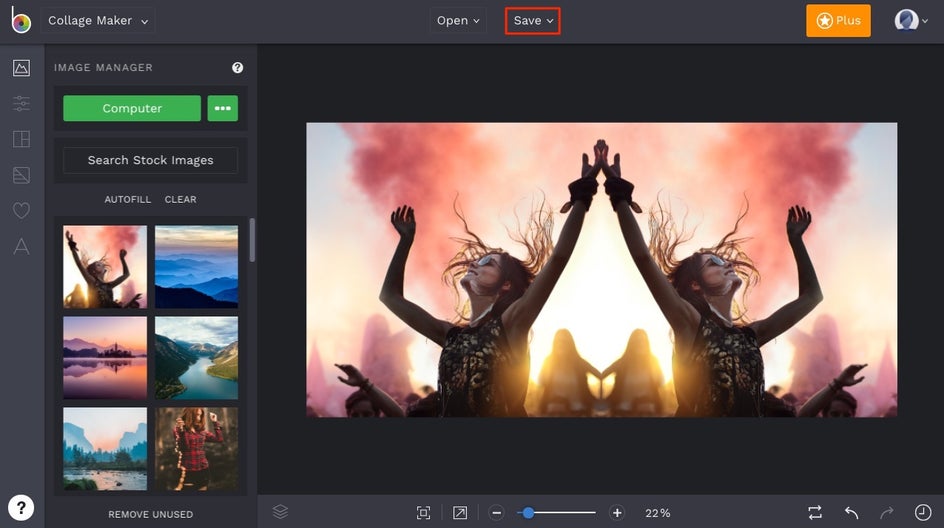Click the swap/repeat arrows icon

coord(815,512)
